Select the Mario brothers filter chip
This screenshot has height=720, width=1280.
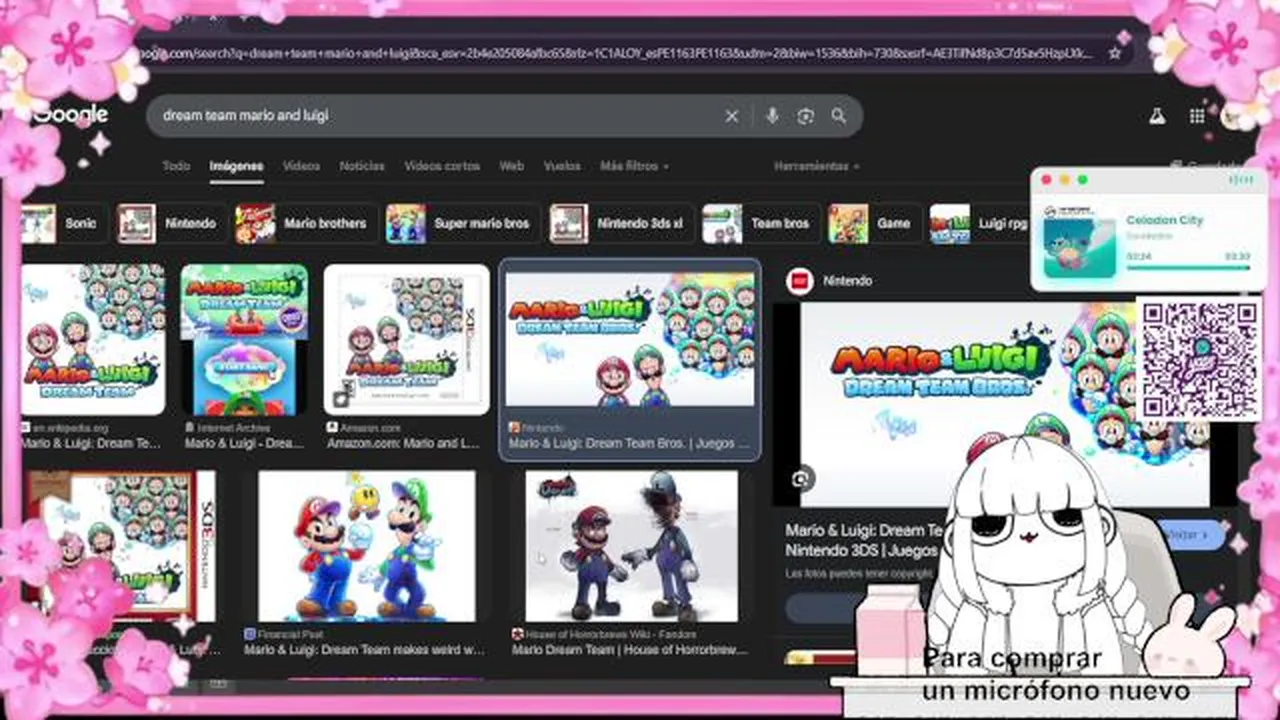tap(305, 224)
